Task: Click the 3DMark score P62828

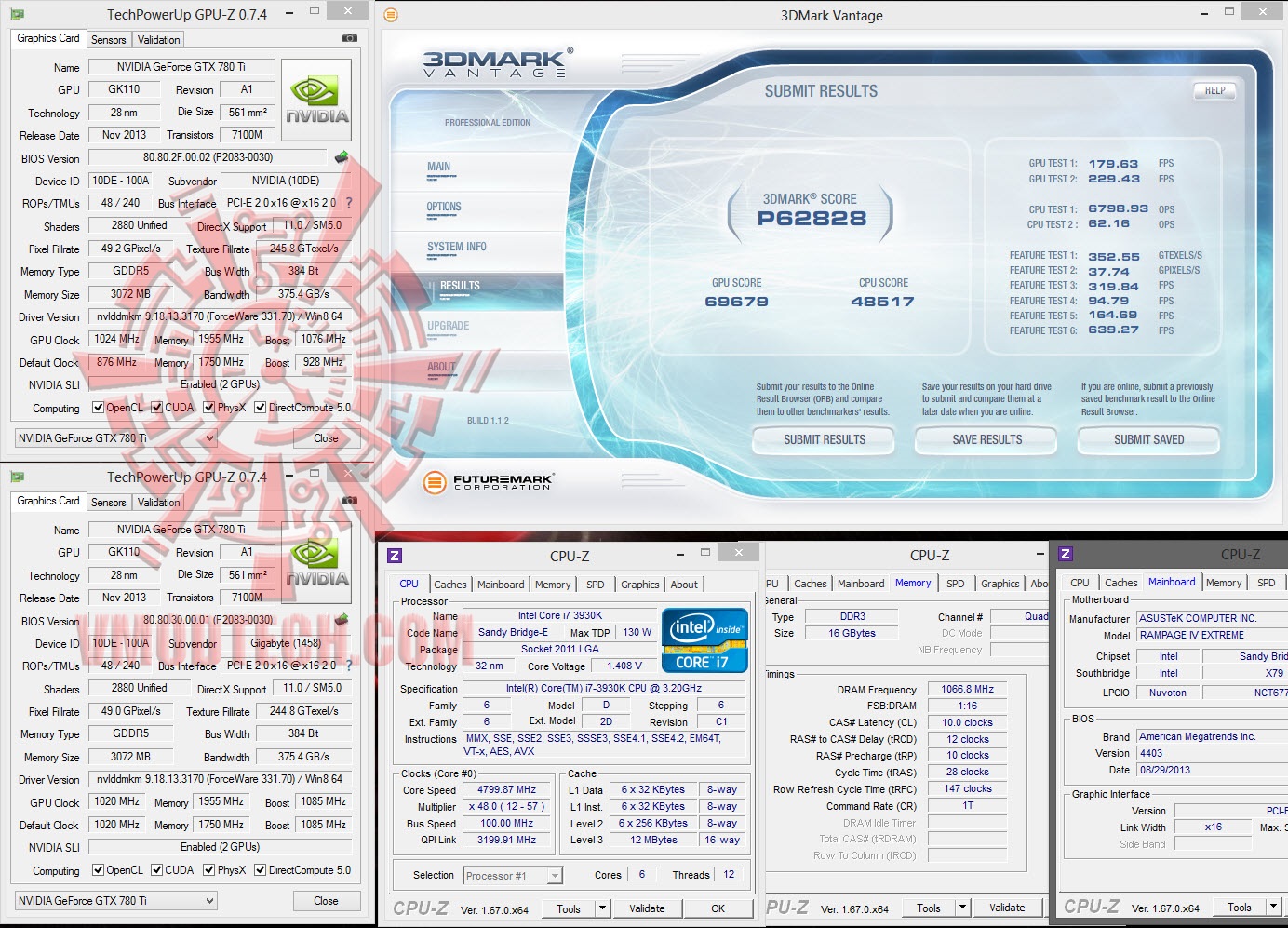Action: [812, 219]
